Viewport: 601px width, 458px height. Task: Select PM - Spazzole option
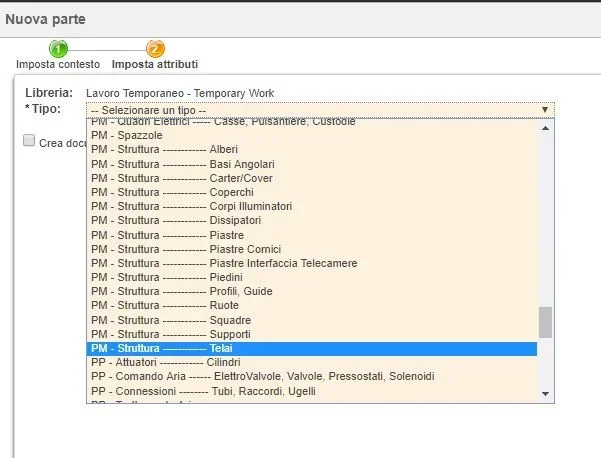[x=312, y=135]
